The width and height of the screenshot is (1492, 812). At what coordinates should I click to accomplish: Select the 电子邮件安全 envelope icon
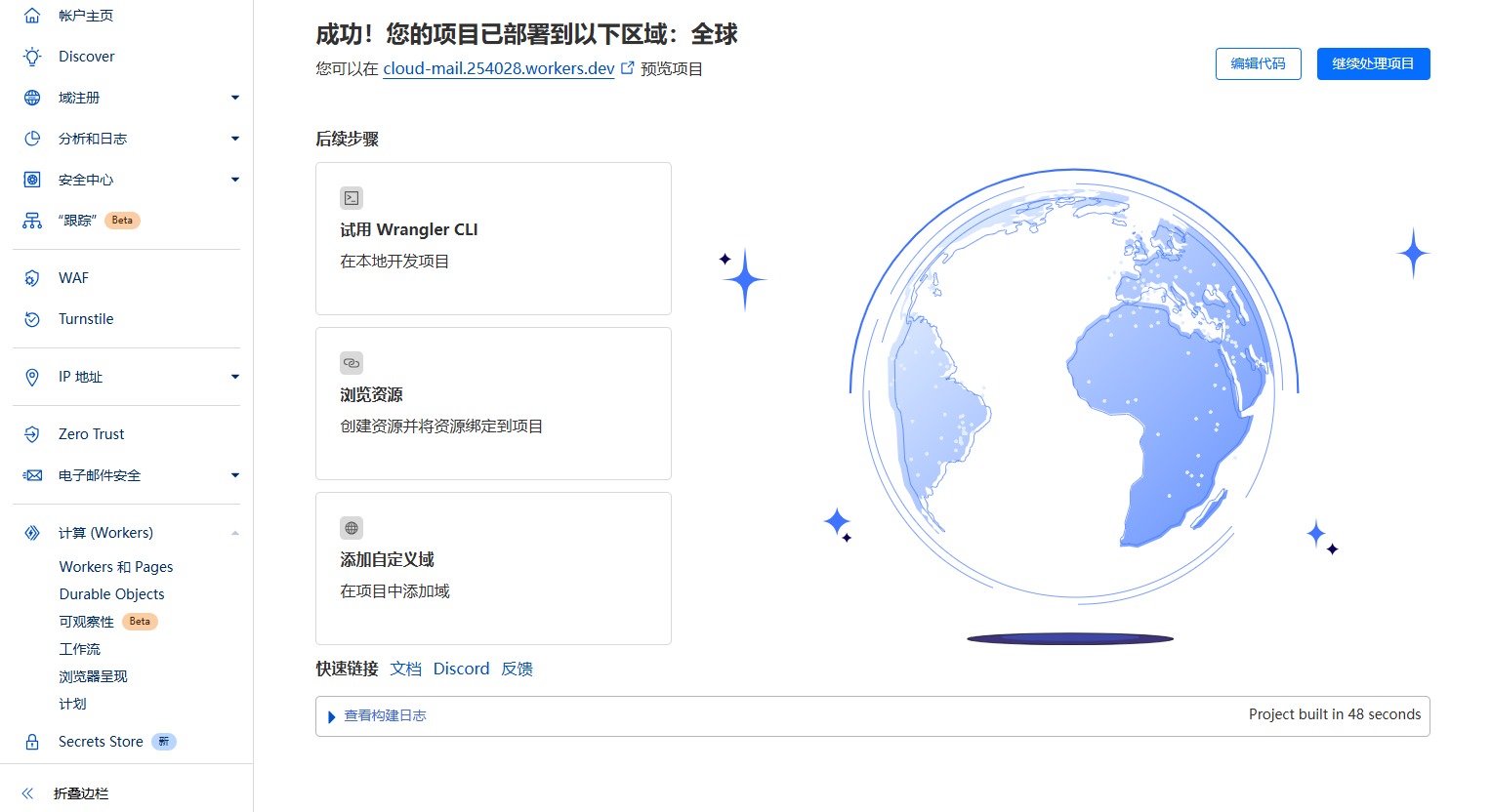32,475
